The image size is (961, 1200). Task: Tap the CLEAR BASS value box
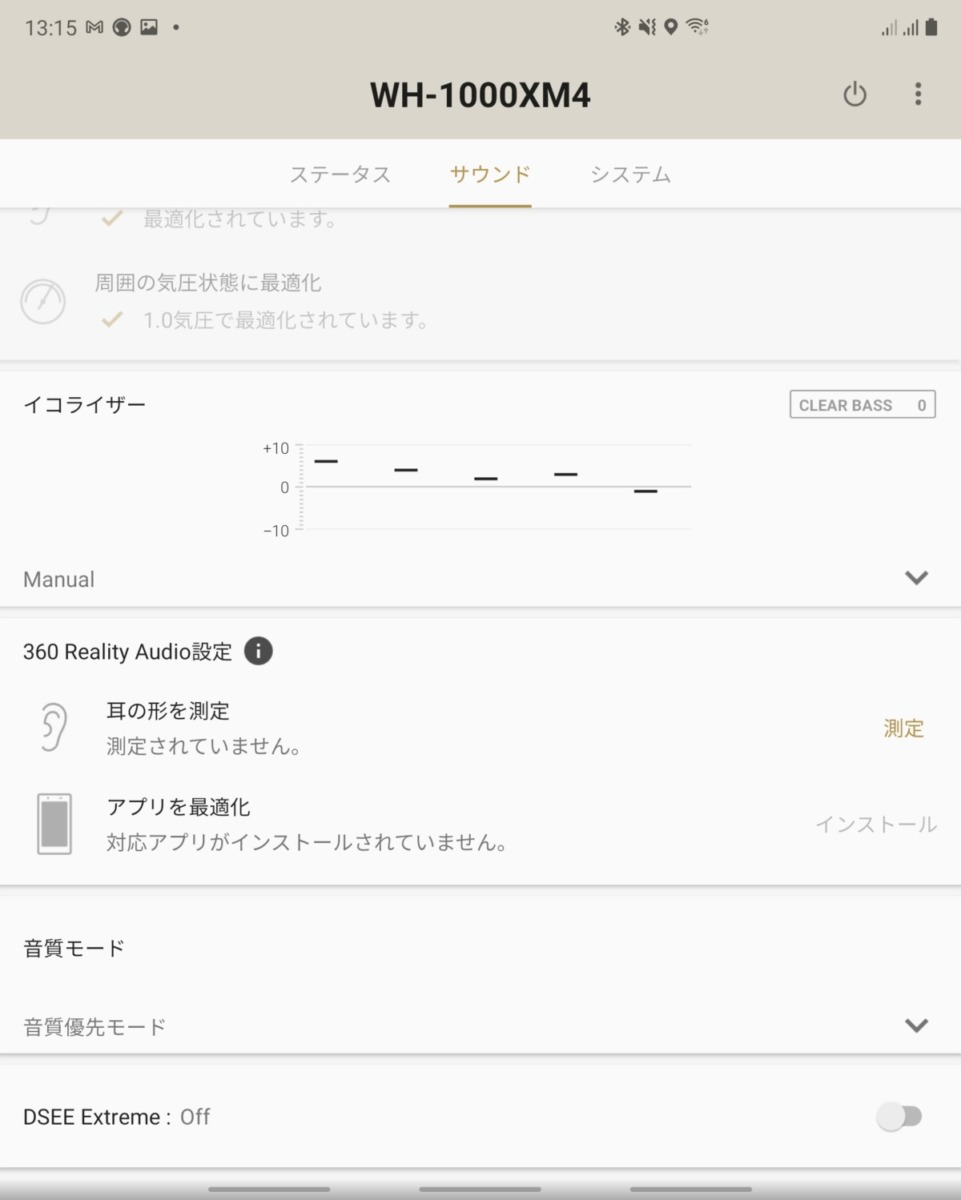(863, 405)
